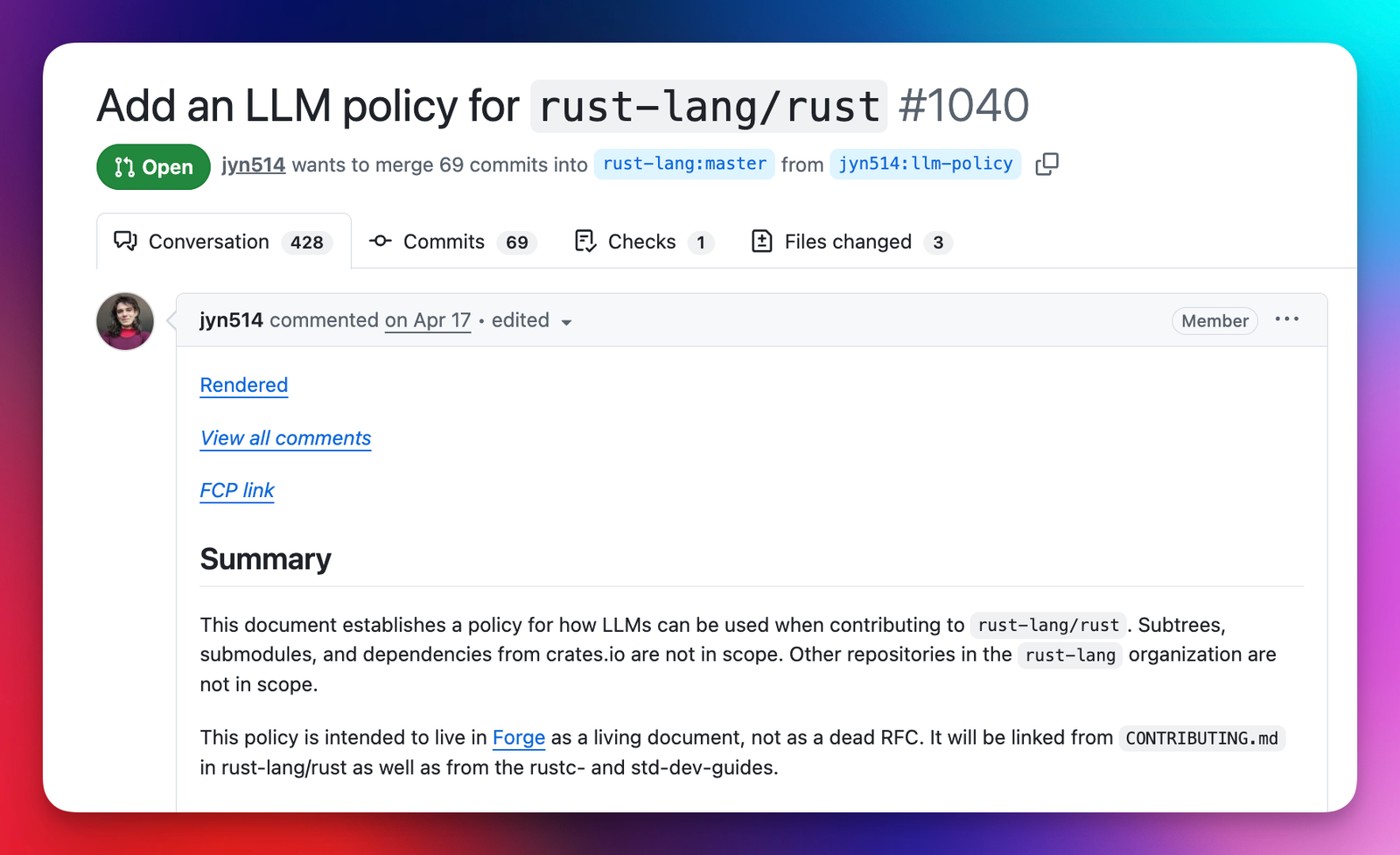Click the Files changed diff icon
The width and height of the screenshot is (1400, 855).
[x=761, y=241]
